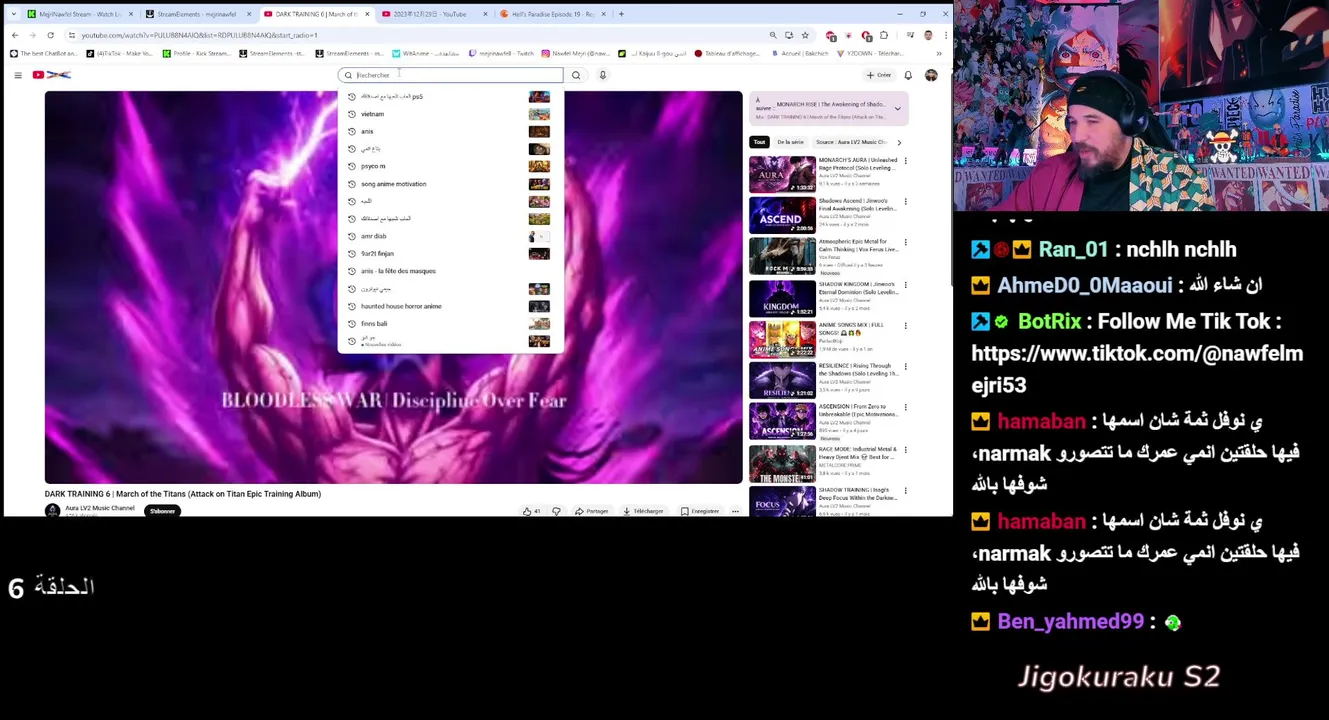Click the Télécharger download button
The height and width of the screenshot is (720, 1329).
point(643,511)
